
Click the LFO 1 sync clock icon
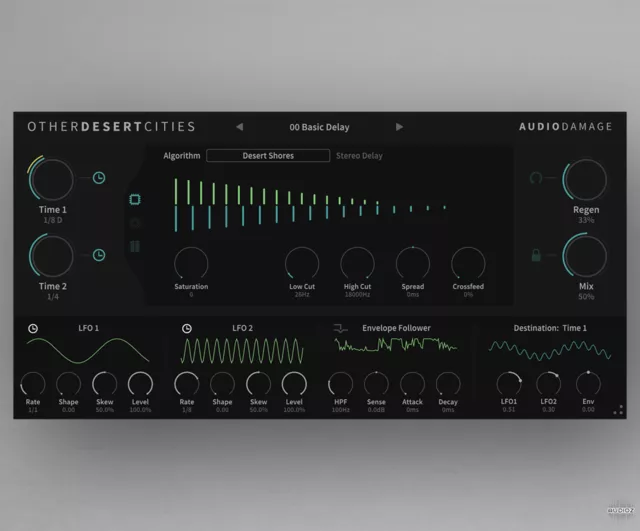(32, 328)
